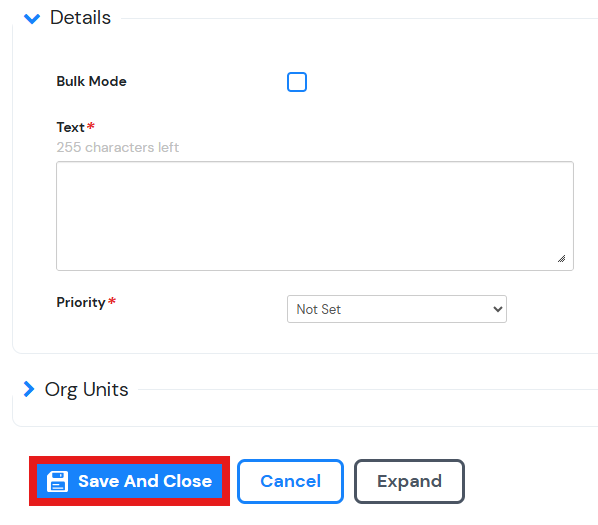Focus the Text message input area

[x=315, y=216]
